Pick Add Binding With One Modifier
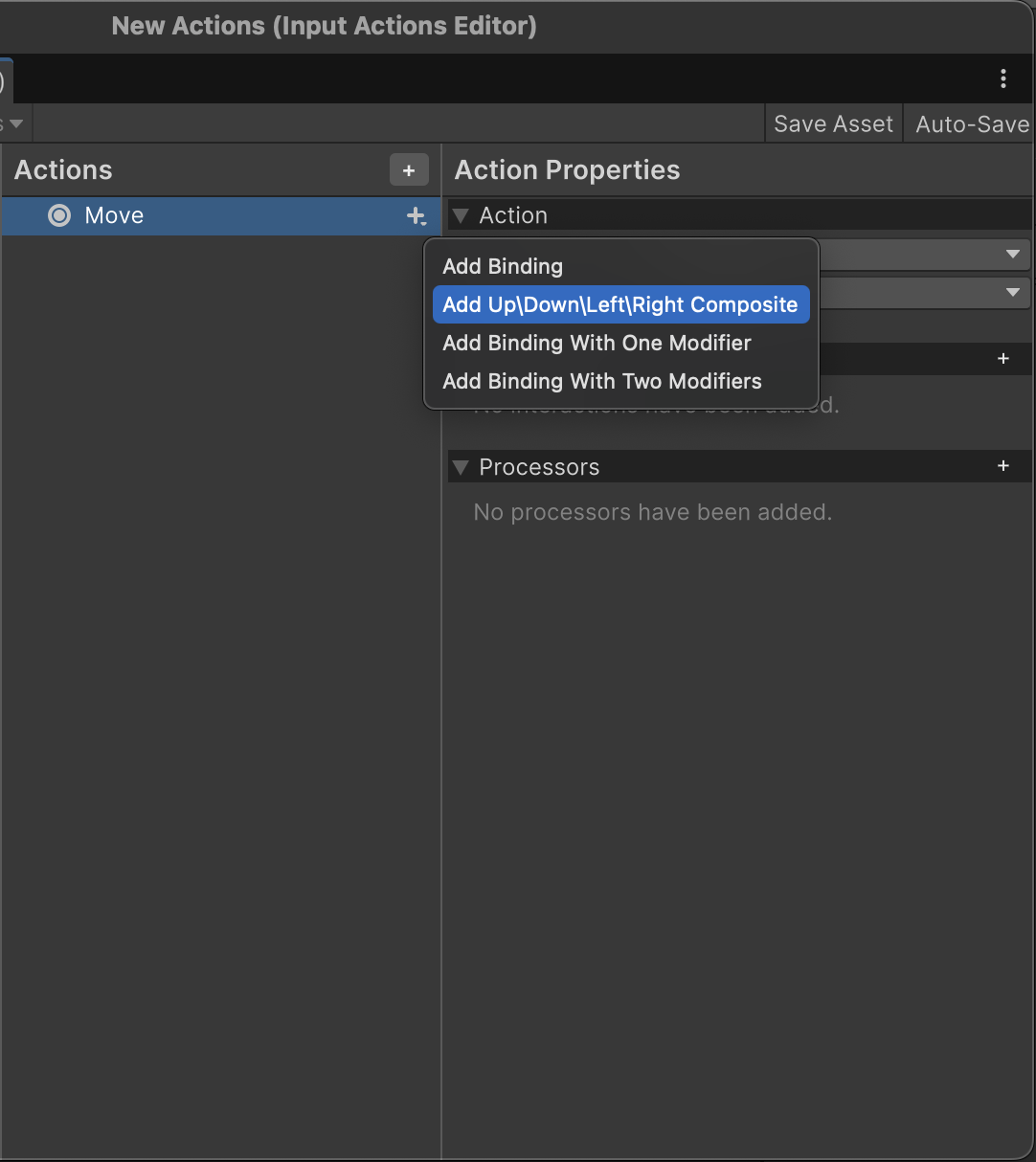Viewport: 1036px width, 1162px height. coord(597,344)
